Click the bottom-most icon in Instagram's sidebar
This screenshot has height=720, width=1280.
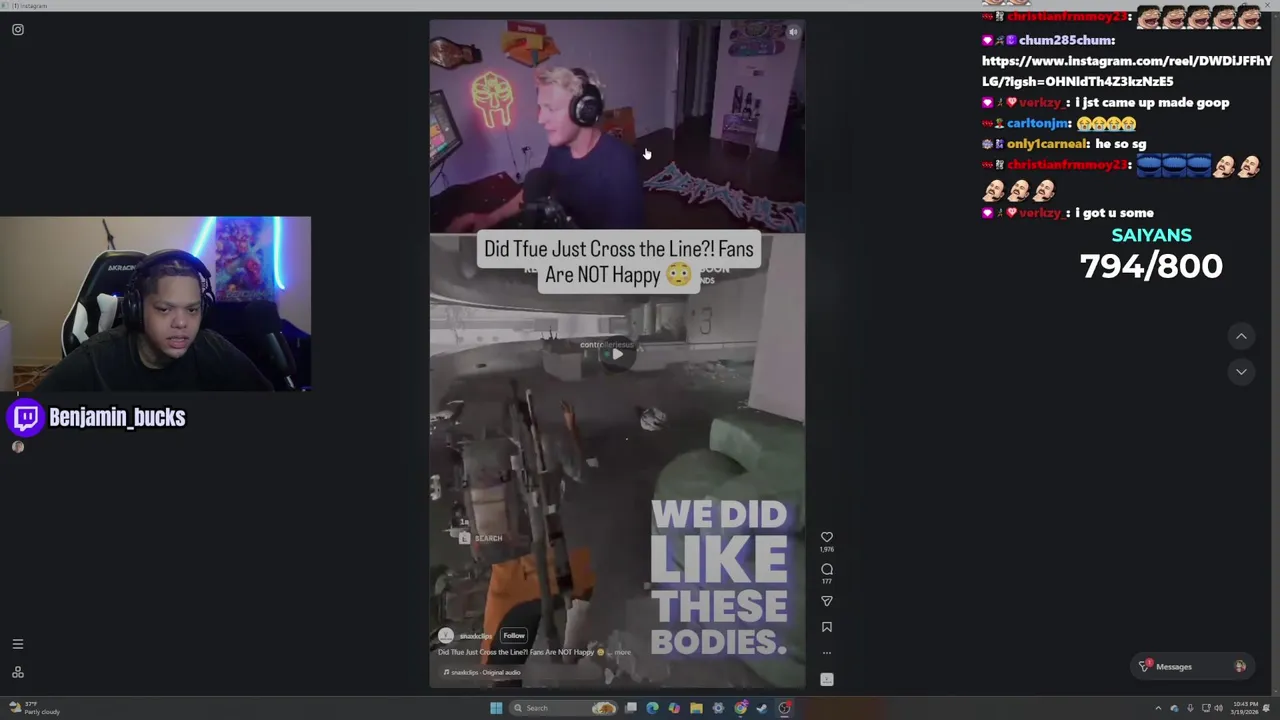tap(17, 672)
